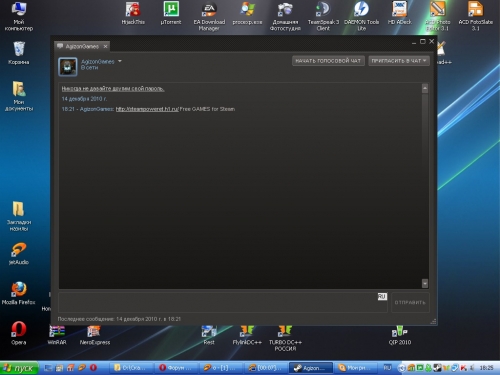This screenshot has height=375, width=500.
Task: Open the steampowered link in chat
Action: click(x=147, y=109)
